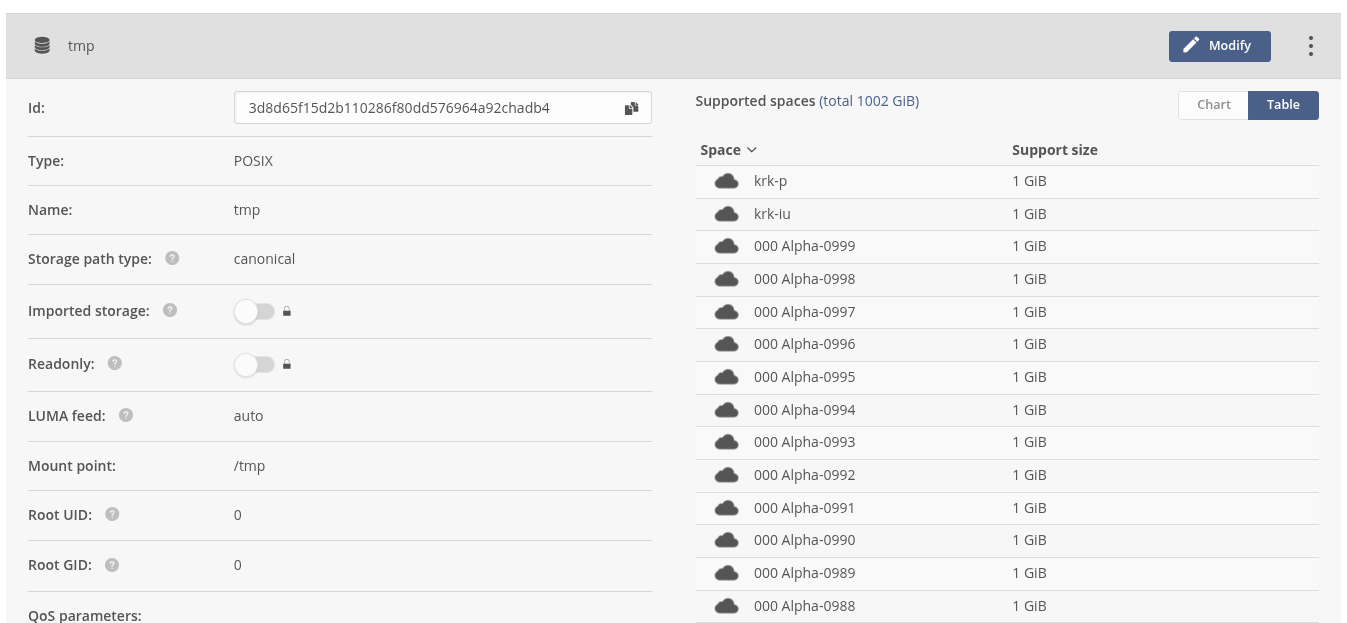Show help tooltip for Imported storage
This screenshot has width=1347, height=623.
click(x=170, y=311)
